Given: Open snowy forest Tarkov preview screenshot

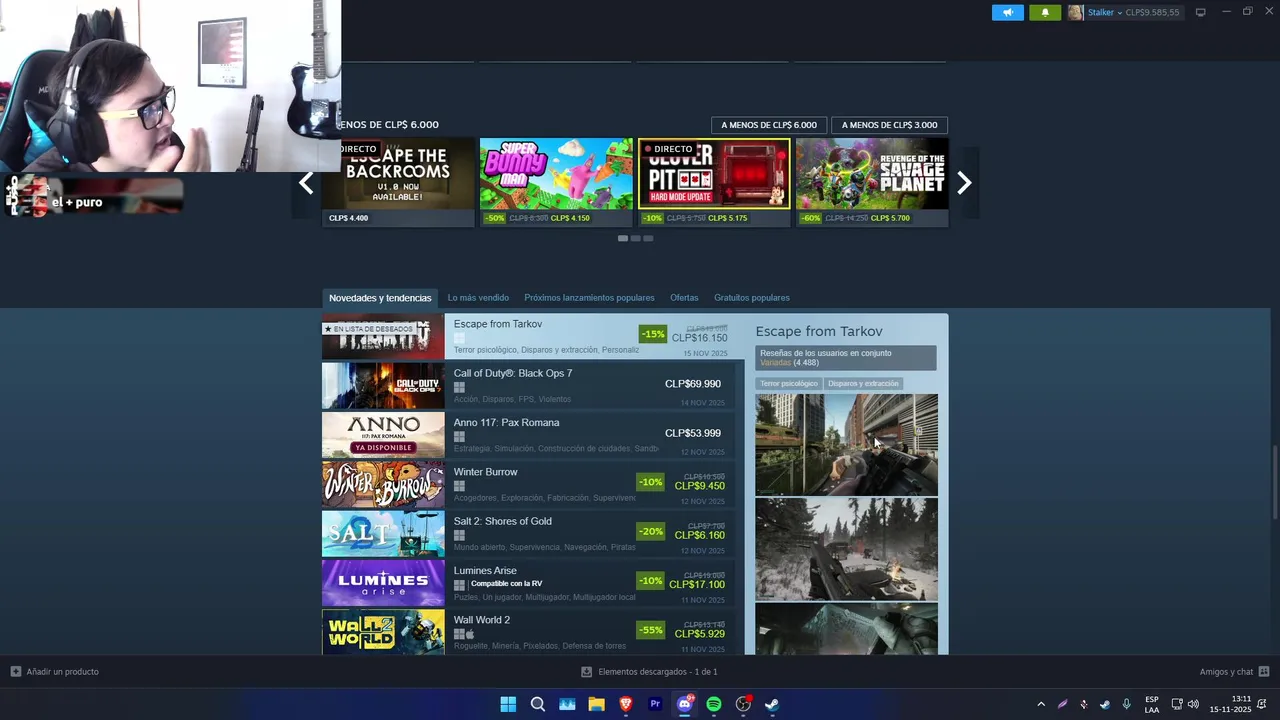Looking at the screenshot, I should [846, 549].
